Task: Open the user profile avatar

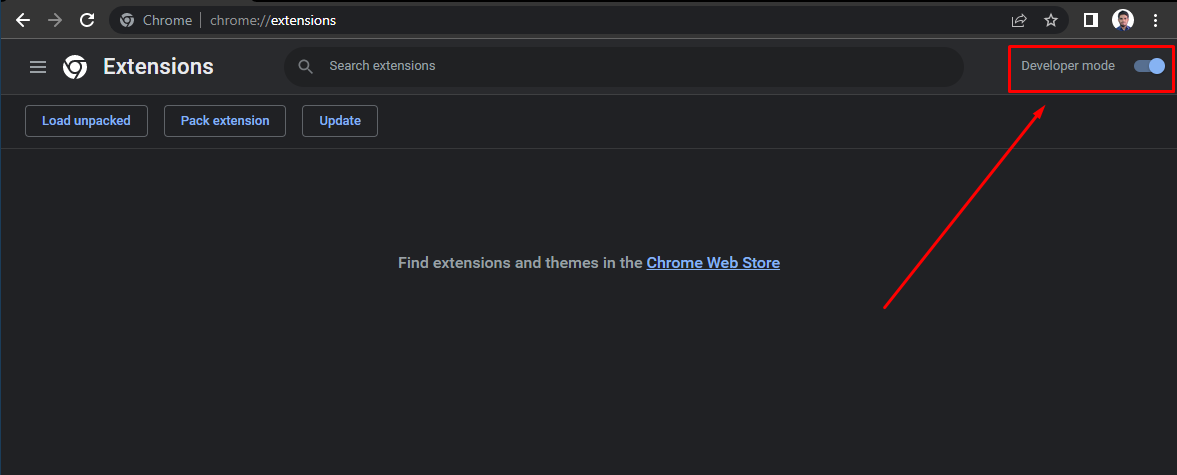Action: pyautogui.click(x=1123, y=20)
